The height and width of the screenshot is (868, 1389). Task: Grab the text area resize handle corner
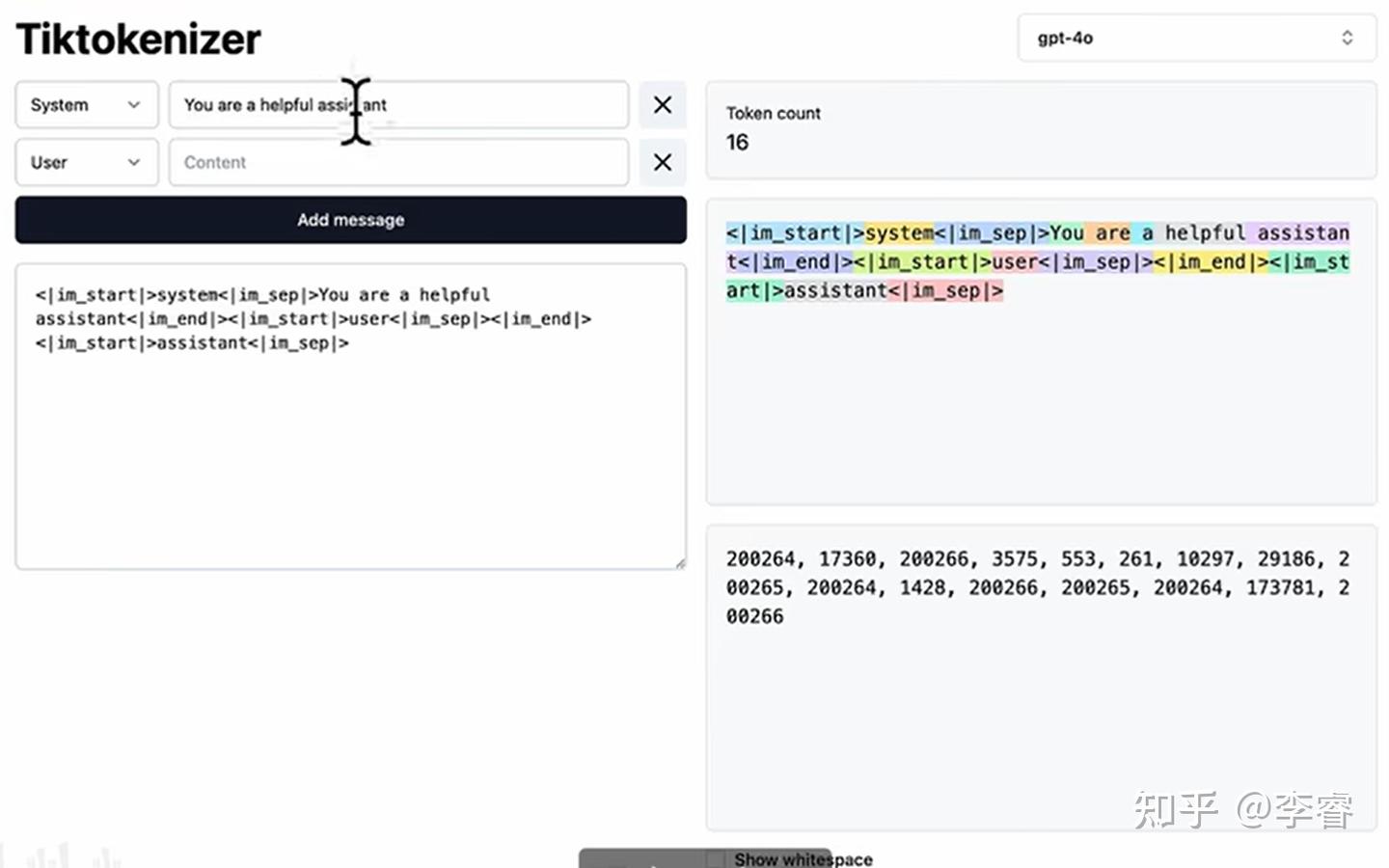(680, 562)
